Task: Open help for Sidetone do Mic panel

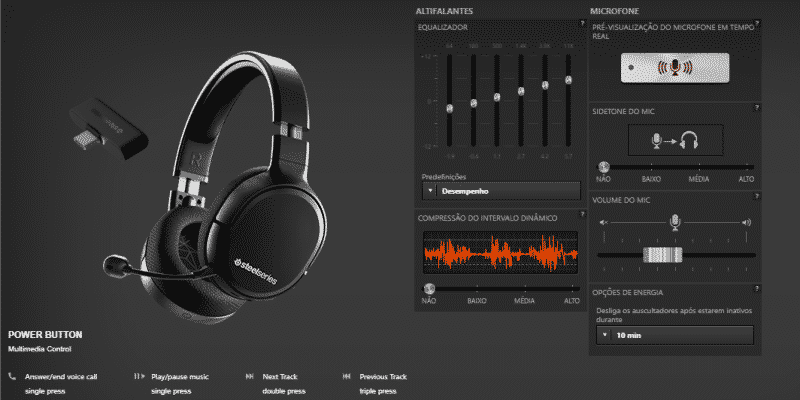Action: click(x=757, y=108)
